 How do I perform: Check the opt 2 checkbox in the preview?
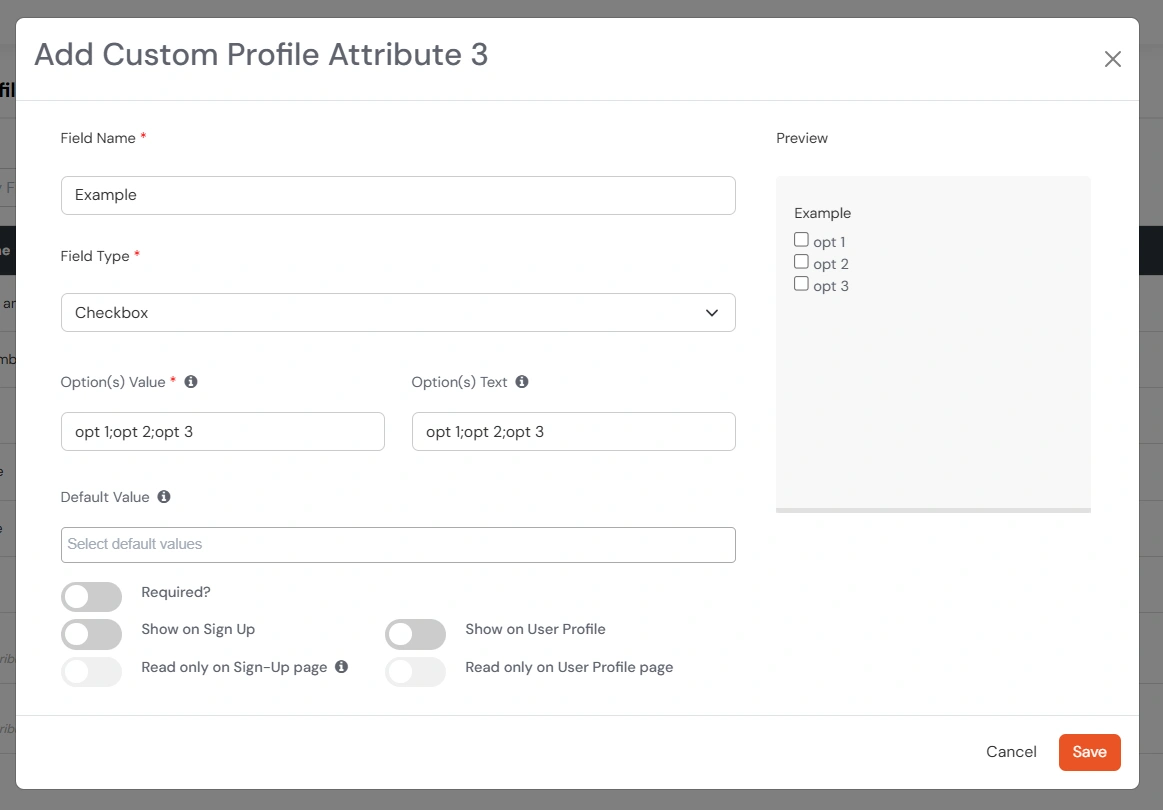click(x=801, y=261)
